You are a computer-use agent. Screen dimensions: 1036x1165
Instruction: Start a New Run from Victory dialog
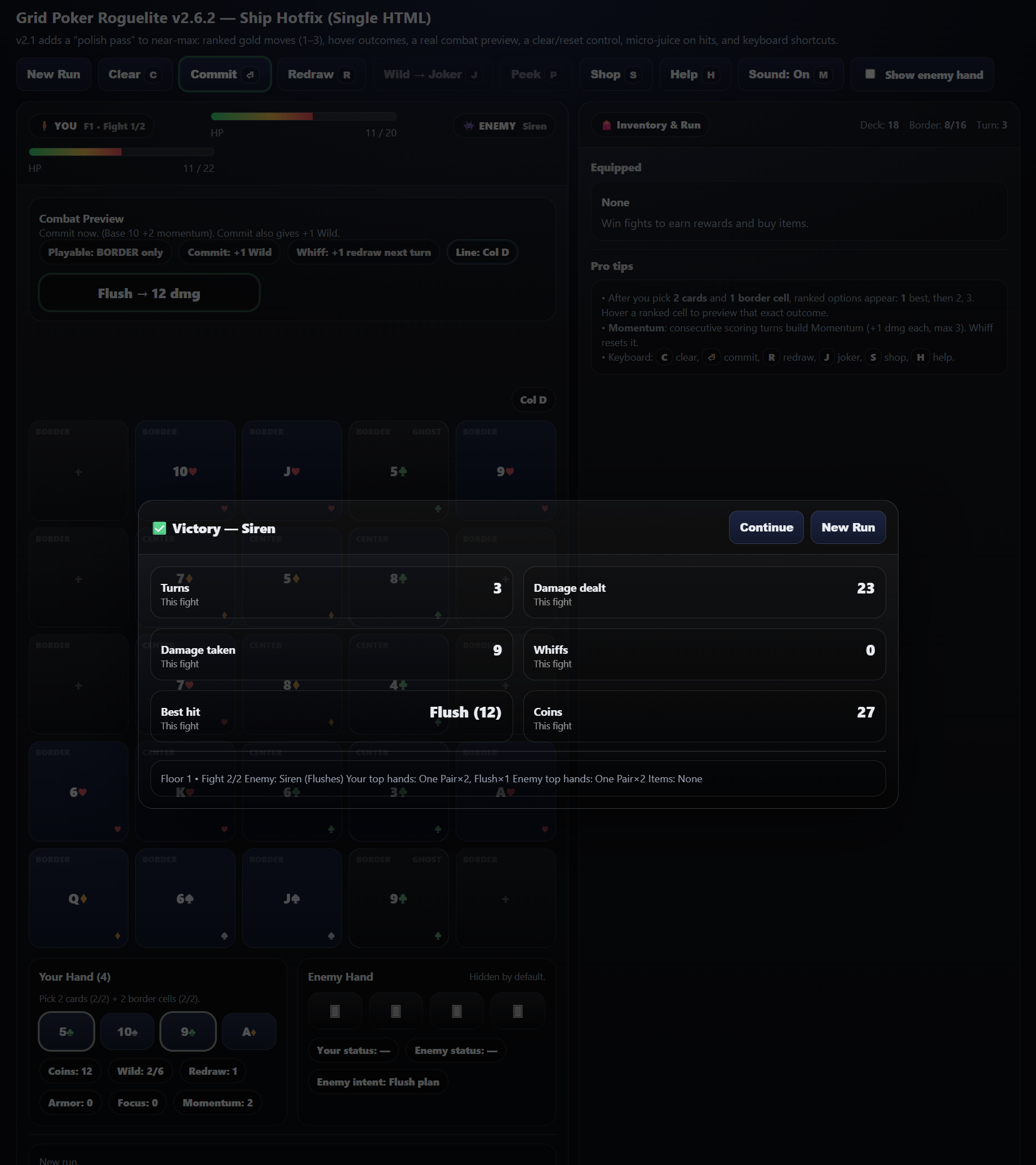[x=847, y=527]
